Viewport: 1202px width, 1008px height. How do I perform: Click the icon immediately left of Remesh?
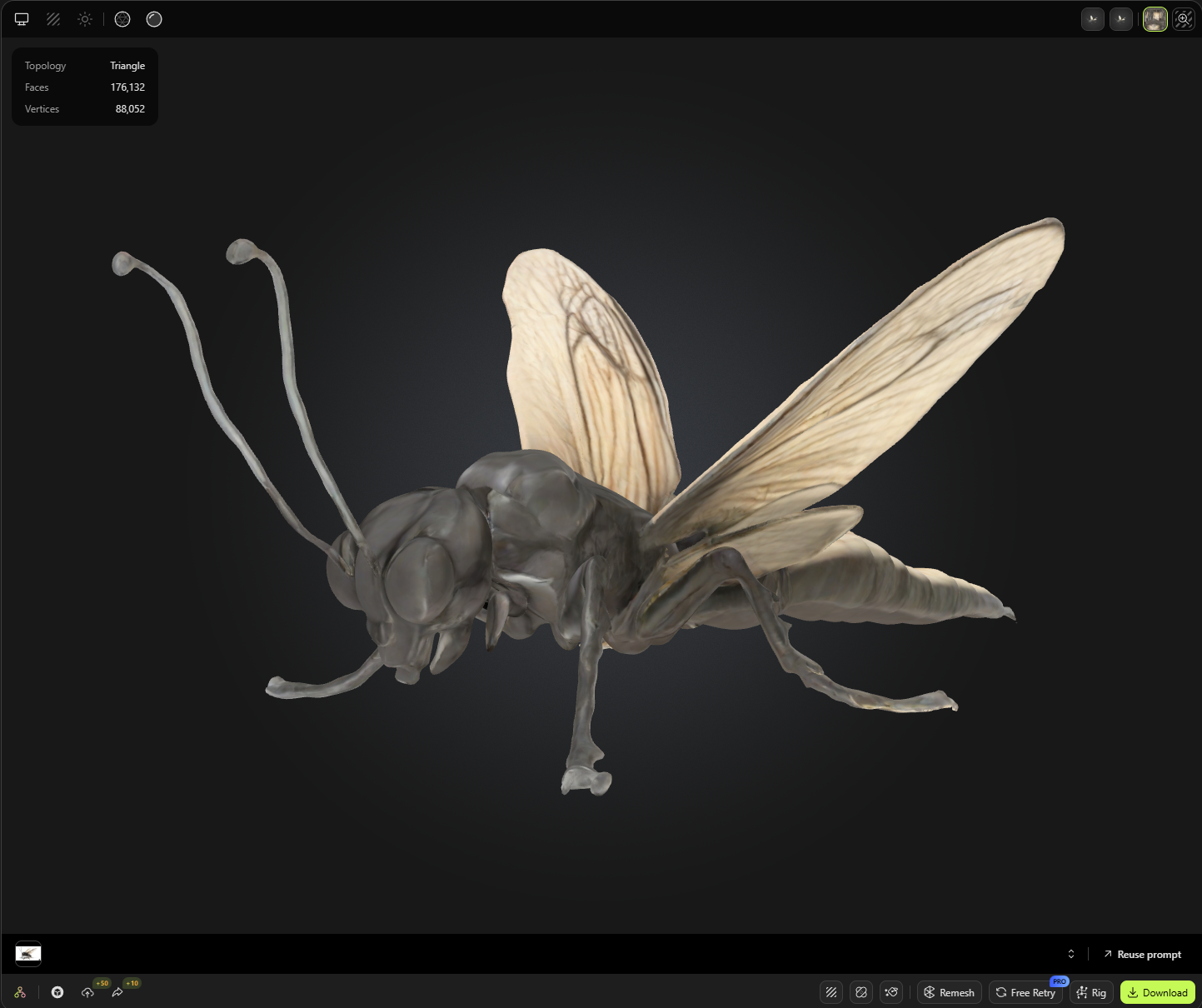coord(891,992)
